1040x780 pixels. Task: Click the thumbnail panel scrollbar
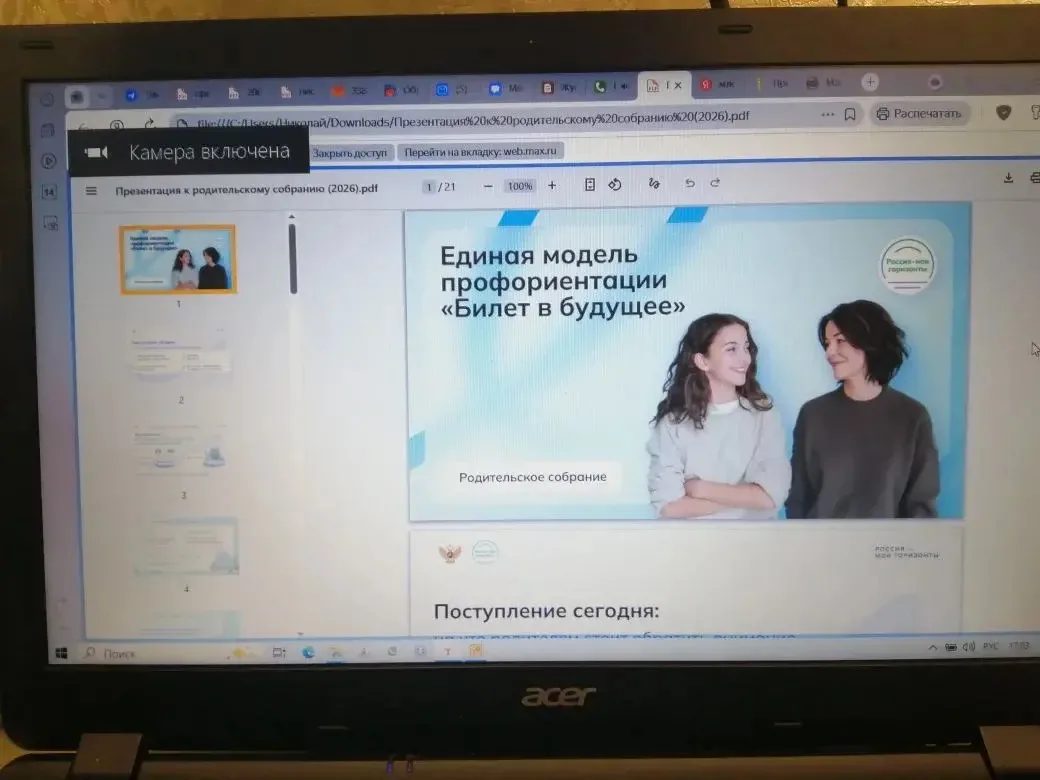[292, 259]
